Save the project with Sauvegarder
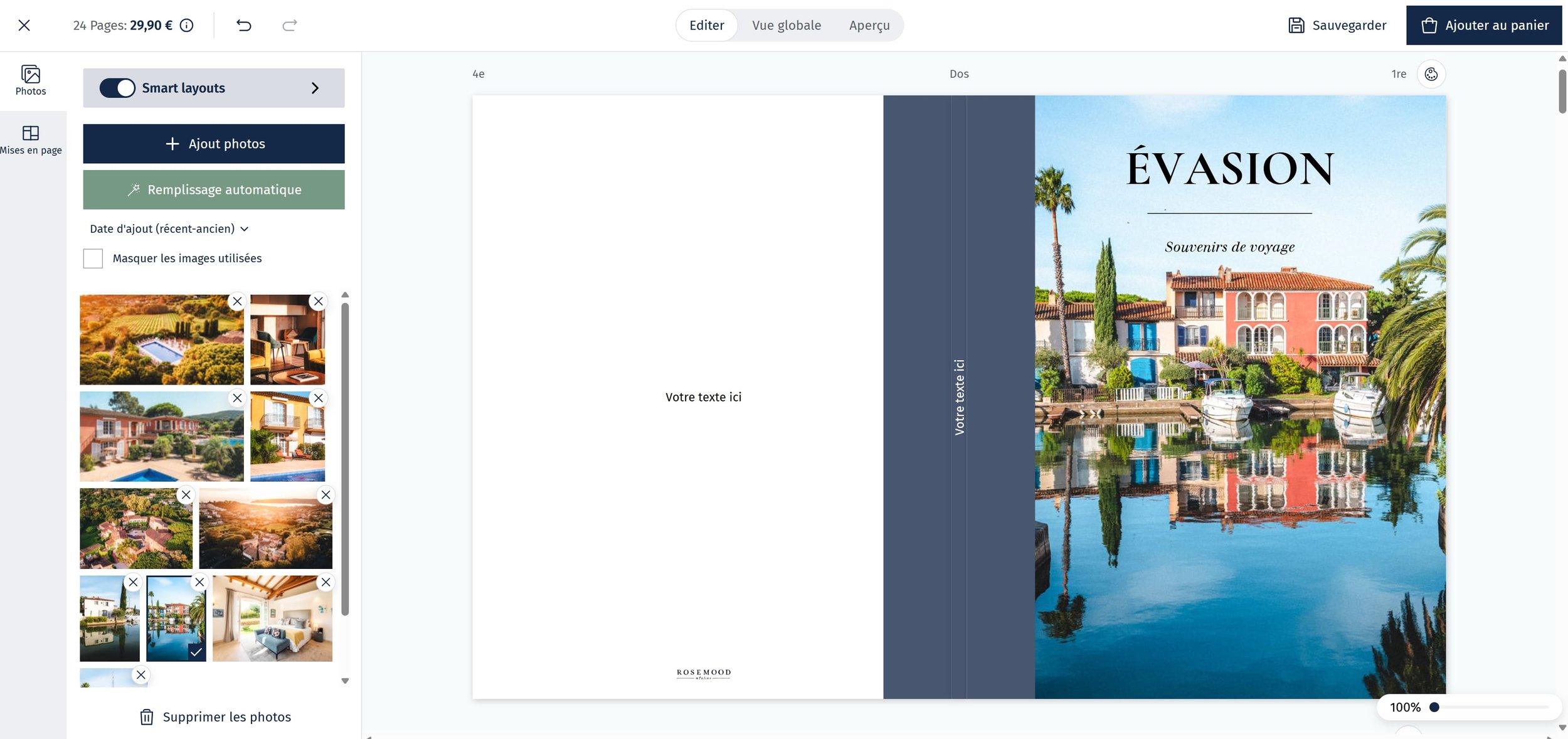Viewport: 1568px width, 739px height. pyautogui.click(x=1337, y=25)
